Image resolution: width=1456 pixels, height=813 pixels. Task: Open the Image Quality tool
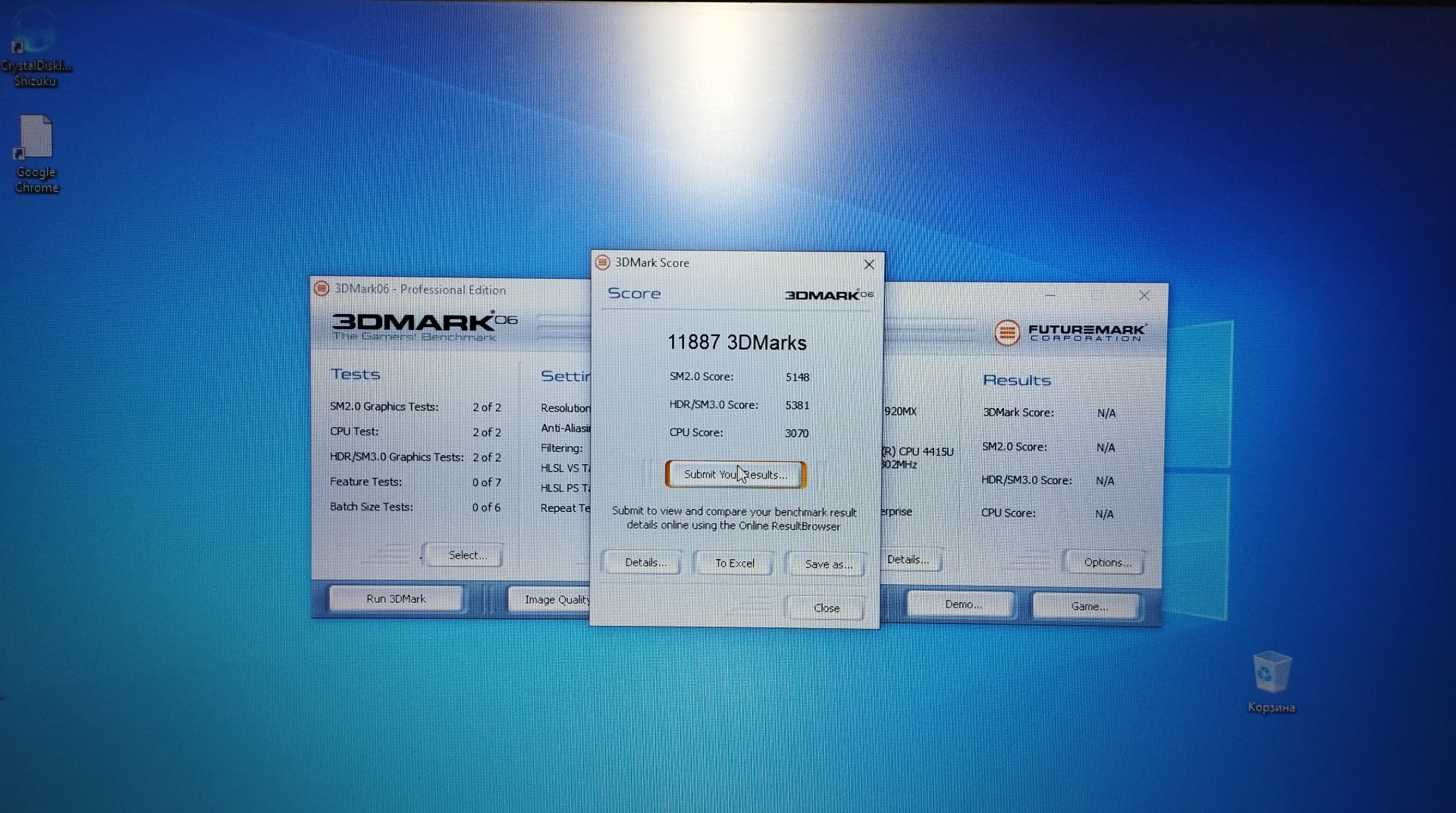(554, 600)
